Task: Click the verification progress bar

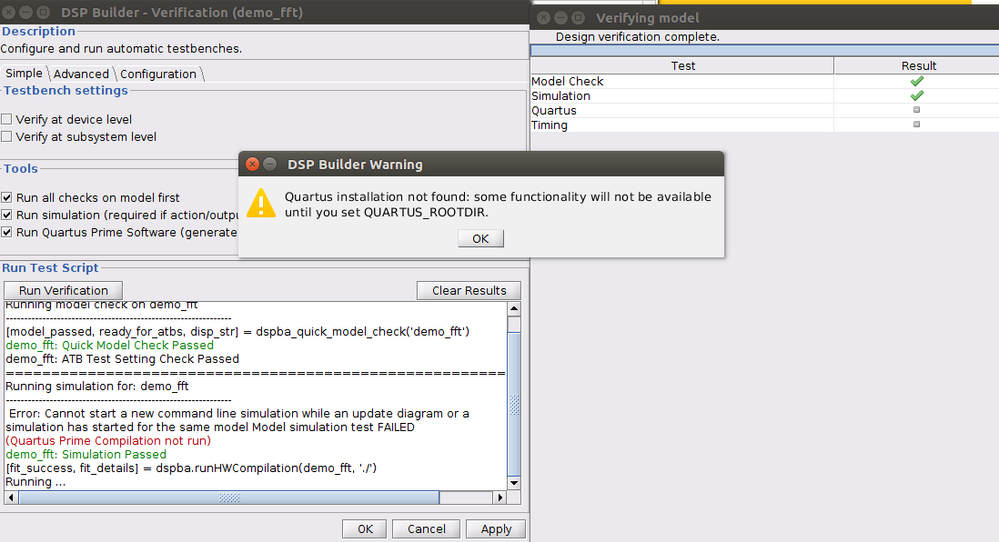Action: click(x=765, y=50)
